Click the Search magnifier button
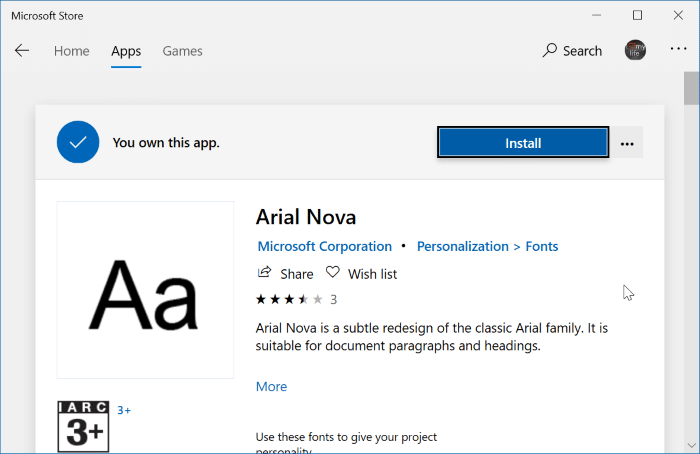Viewport: 700px width, 454px height. point(572,50)
